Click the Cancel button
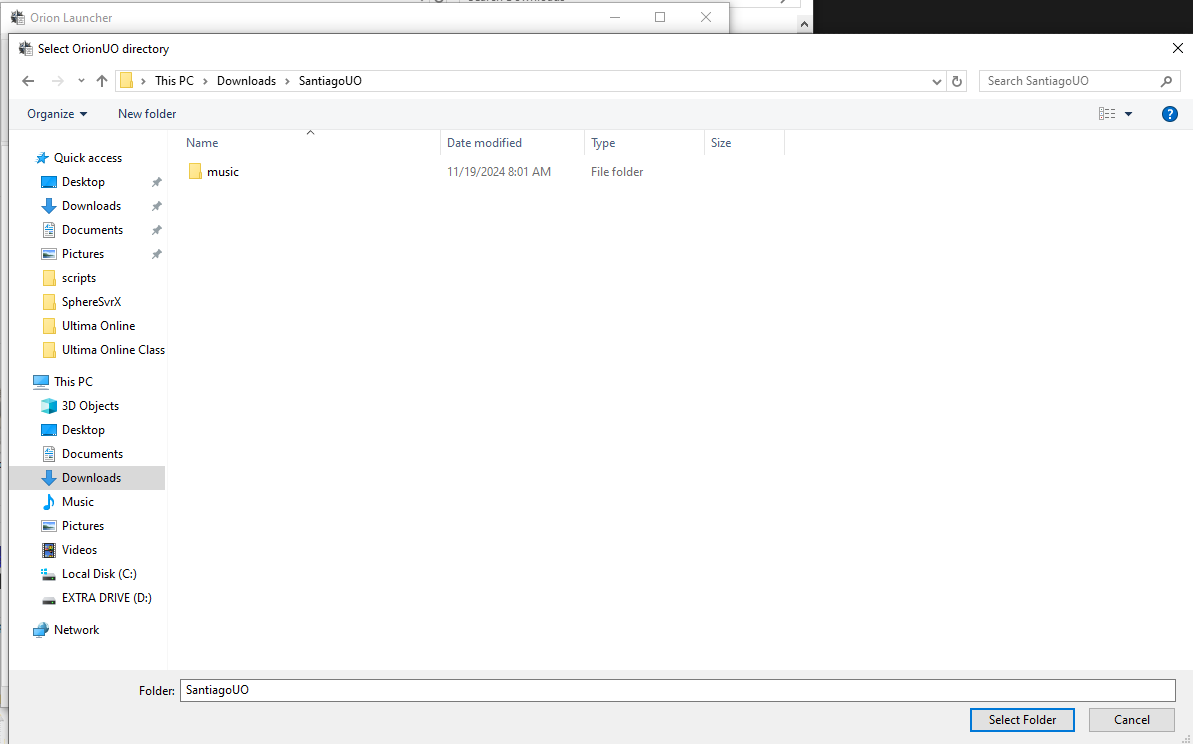The image size is (1193, 744). 1131,720
